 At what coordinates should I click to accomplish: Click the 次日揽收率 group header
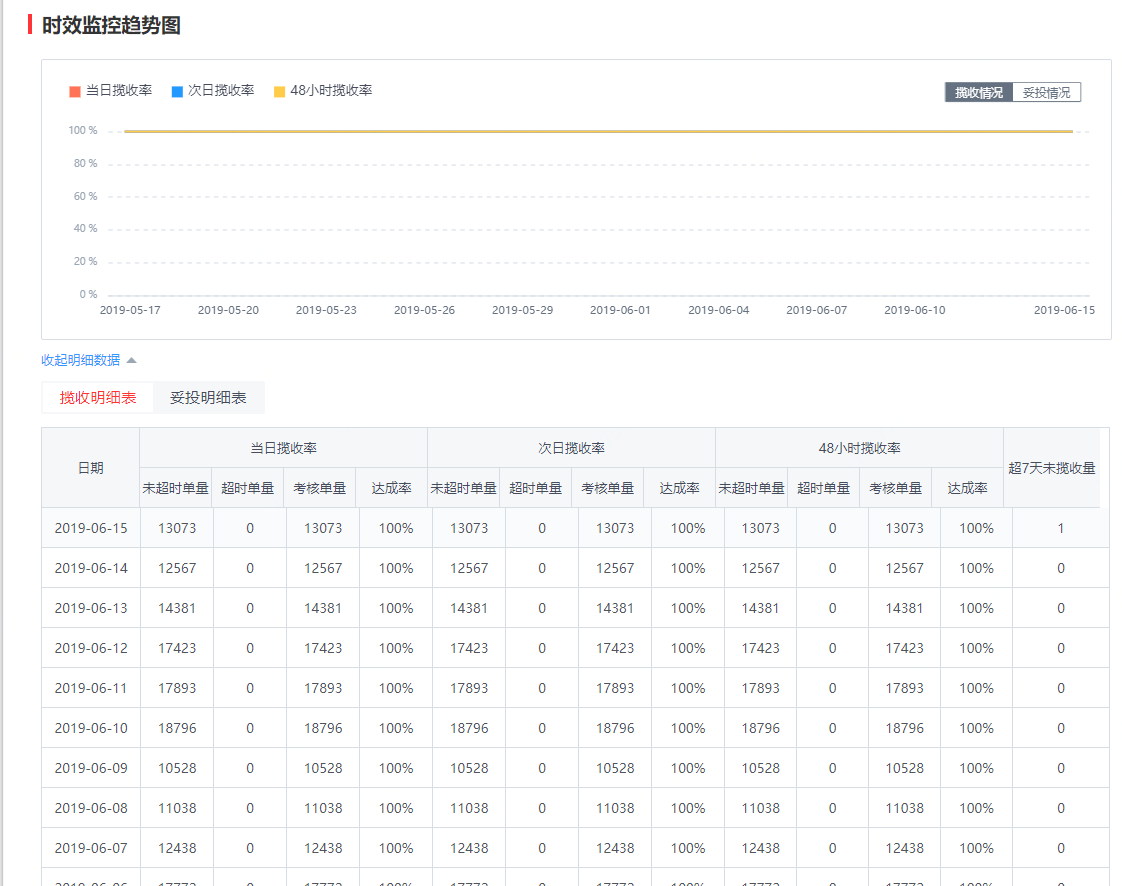click(571, 448)
